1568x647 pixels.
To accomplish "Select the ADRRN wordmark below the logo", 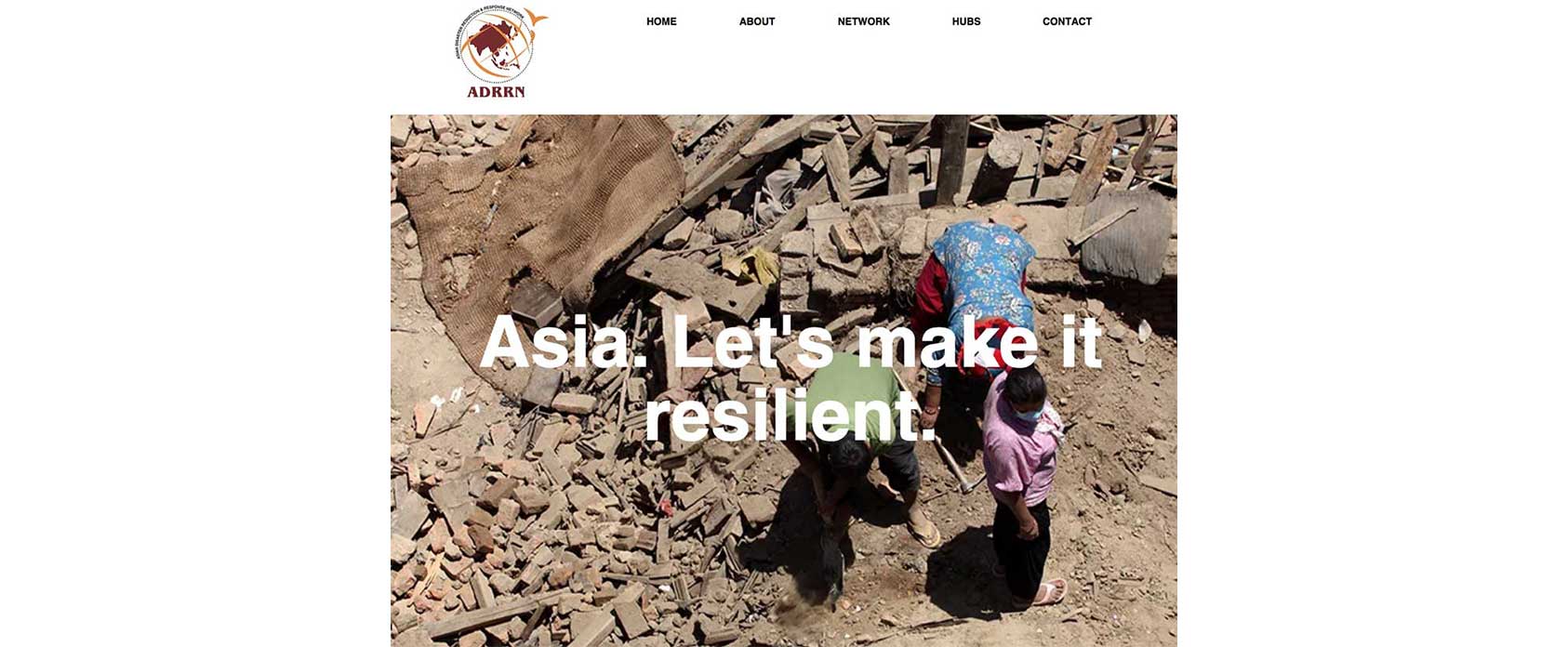I will 496,92.
